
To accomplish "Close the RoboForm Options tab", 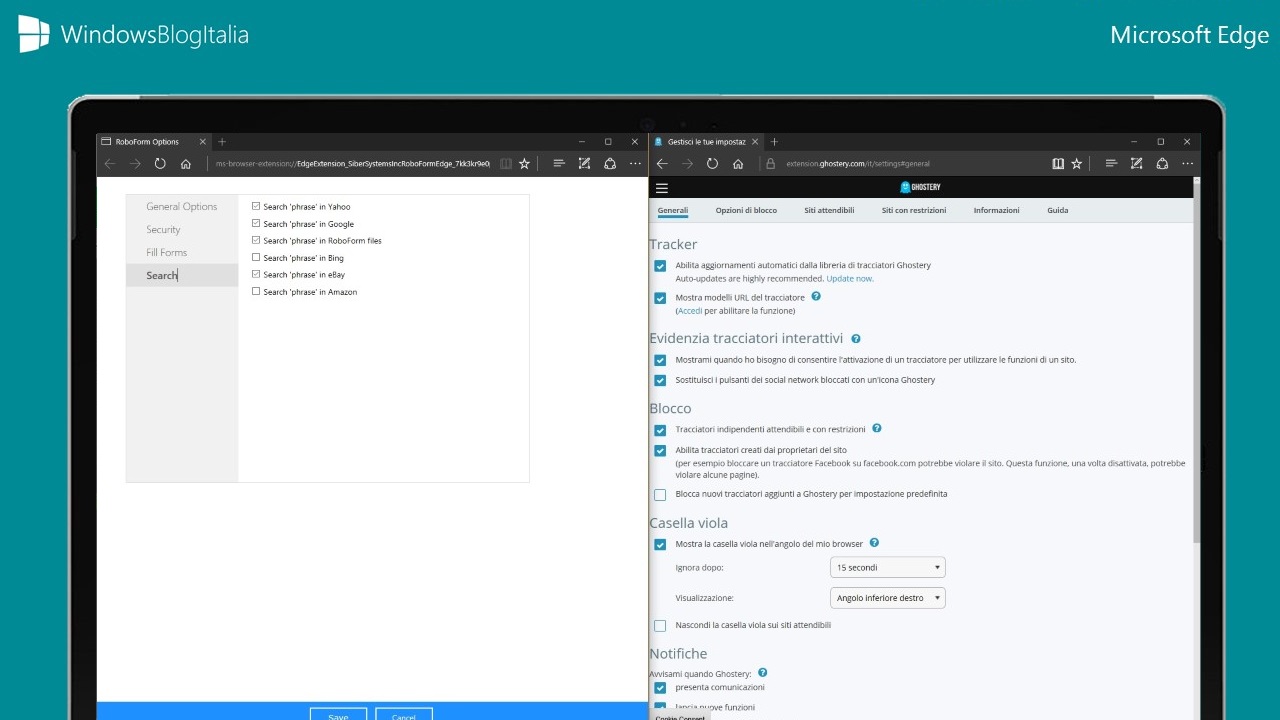I will (x=203, y=142).
